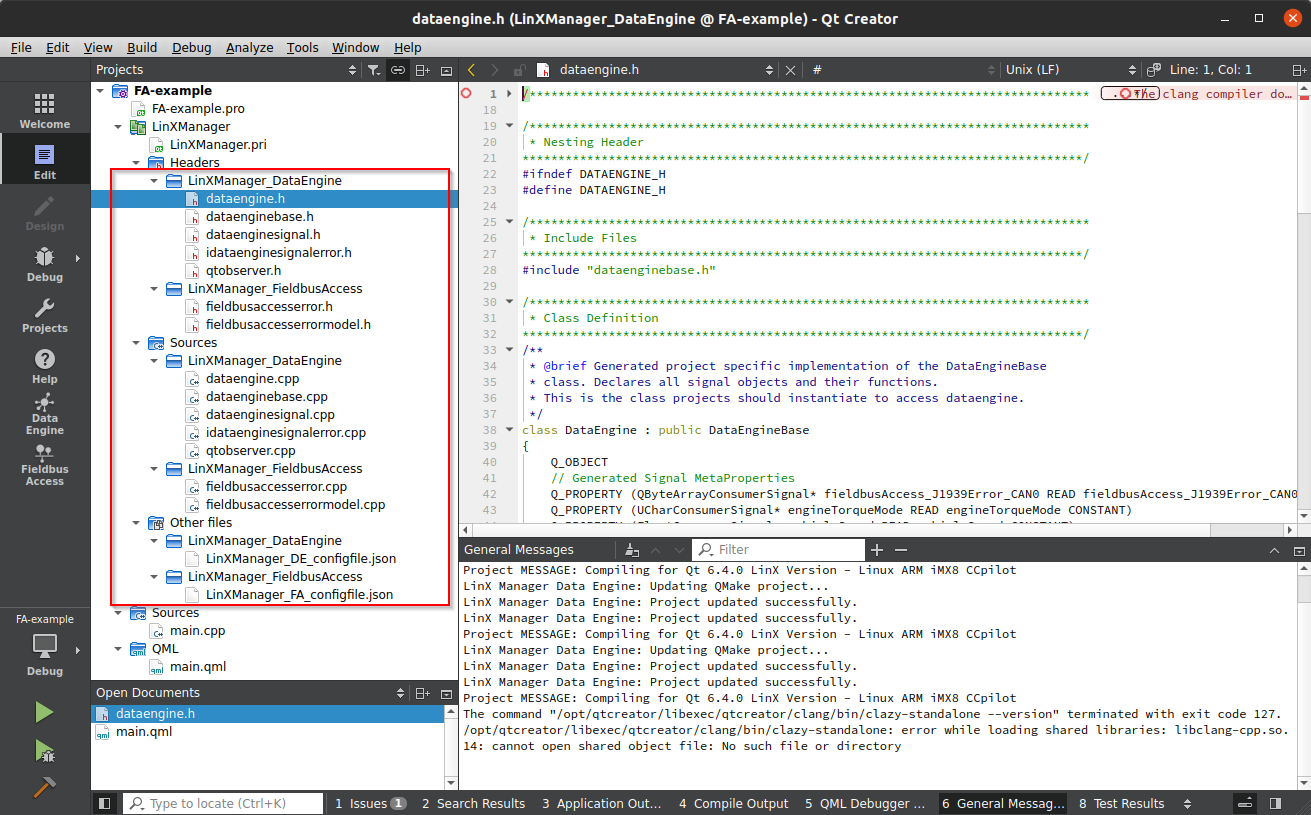Toggle the link-with-editor icon in Projects toolbar
The width and height of the screenshot is (1311, 815).
point(397,69)
